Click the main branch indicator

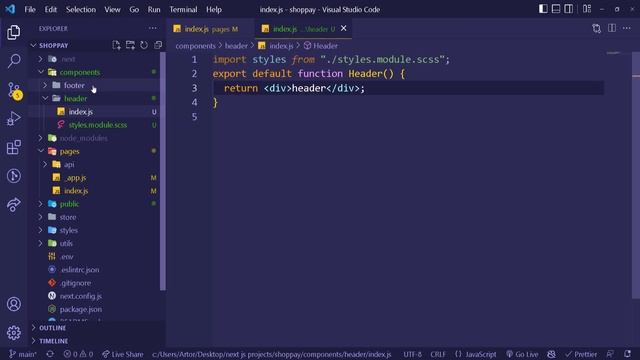tap(23, 354)
